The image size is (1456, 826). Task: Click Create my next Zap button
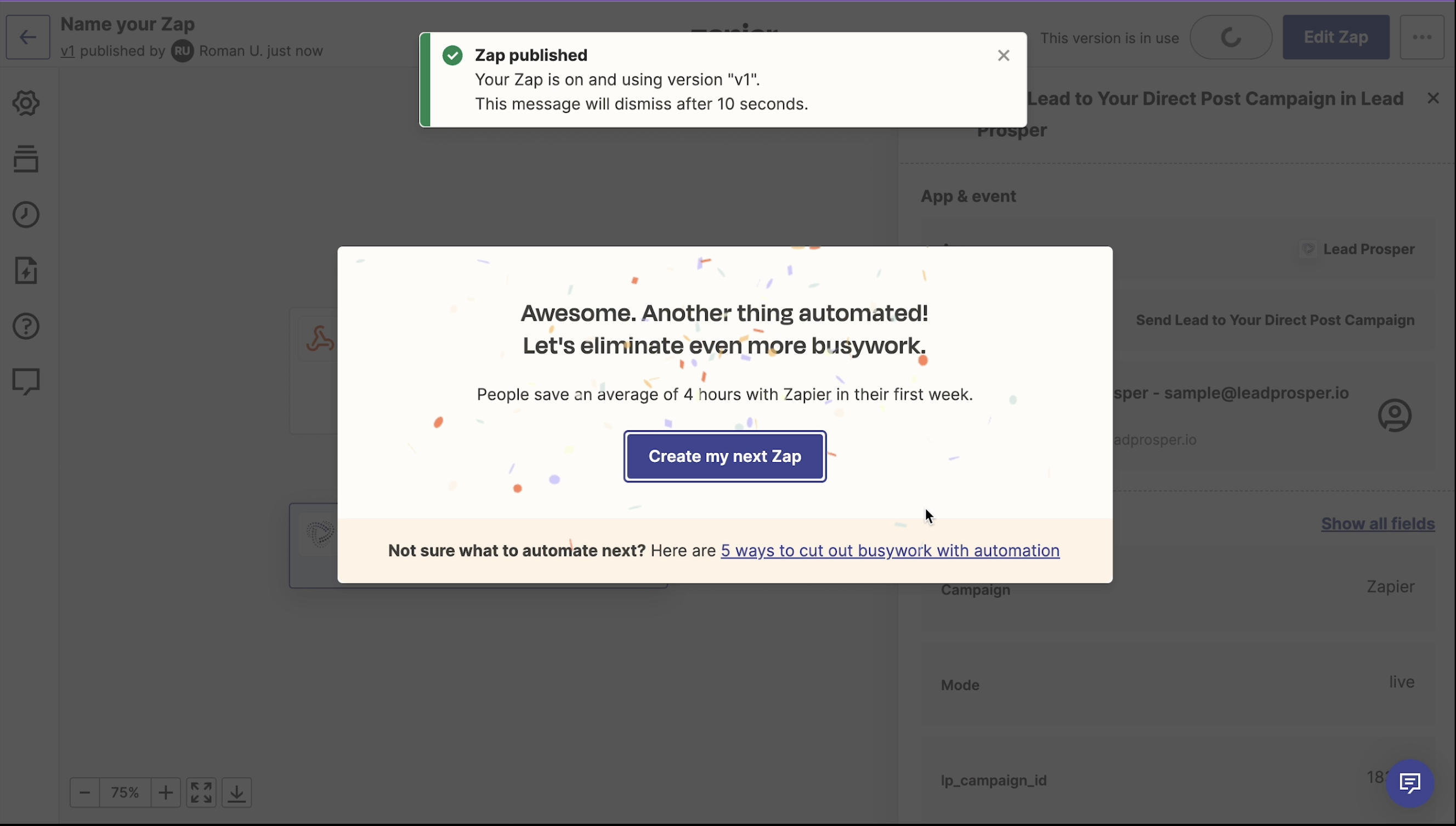(724, 457)
